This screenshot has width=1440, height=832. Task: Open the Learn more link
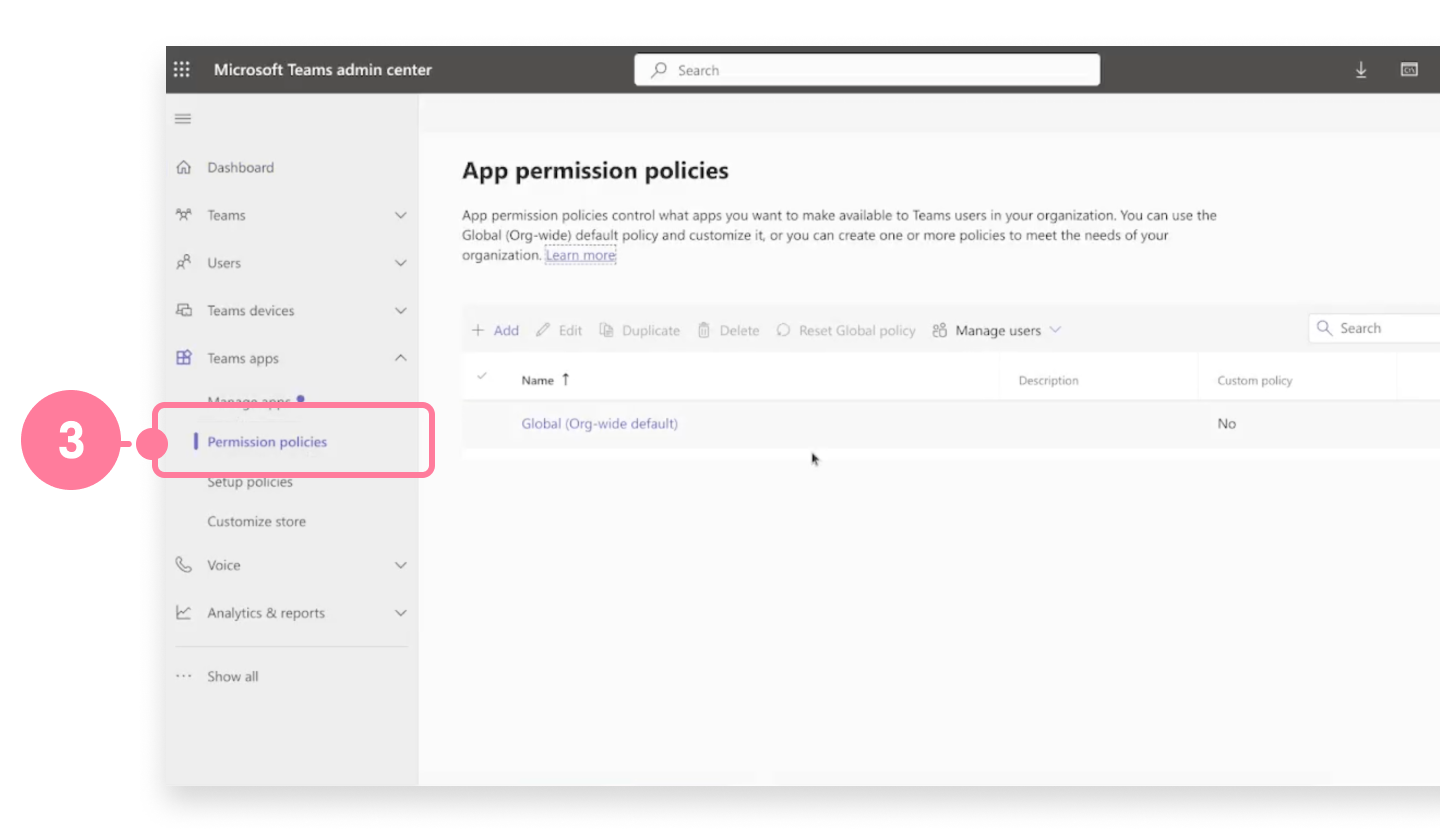(580, 255)
